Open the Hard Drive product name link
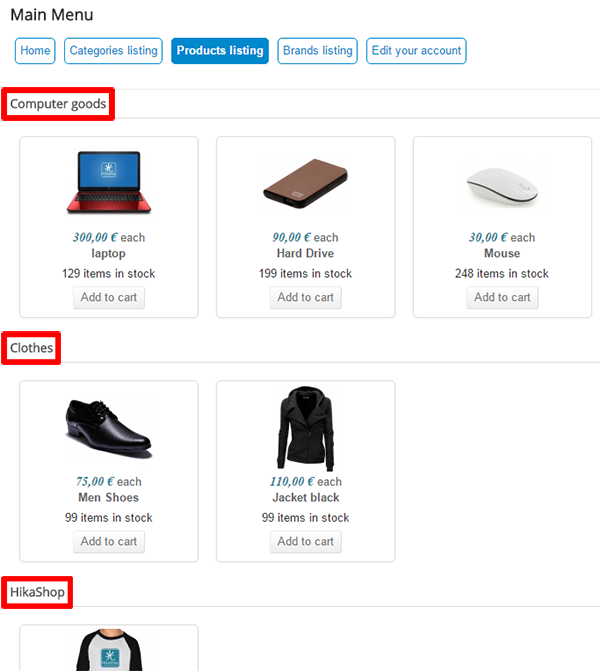The width and height of the screenshot is (600, 671). coord(305,254)
